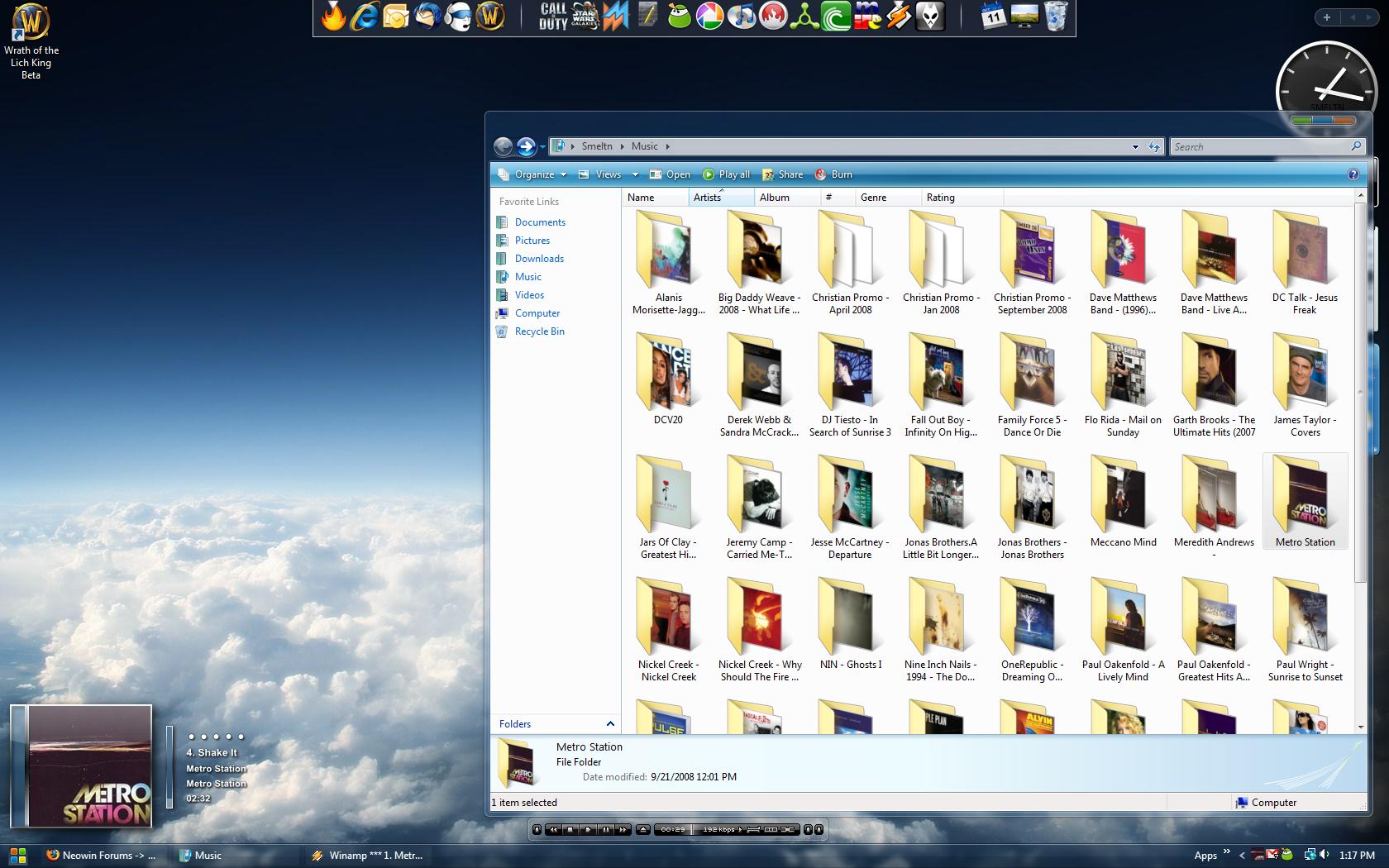Screen dimensions: 1389x868
Task: Pause playback in the Winamp control bar
Action: 605,829
